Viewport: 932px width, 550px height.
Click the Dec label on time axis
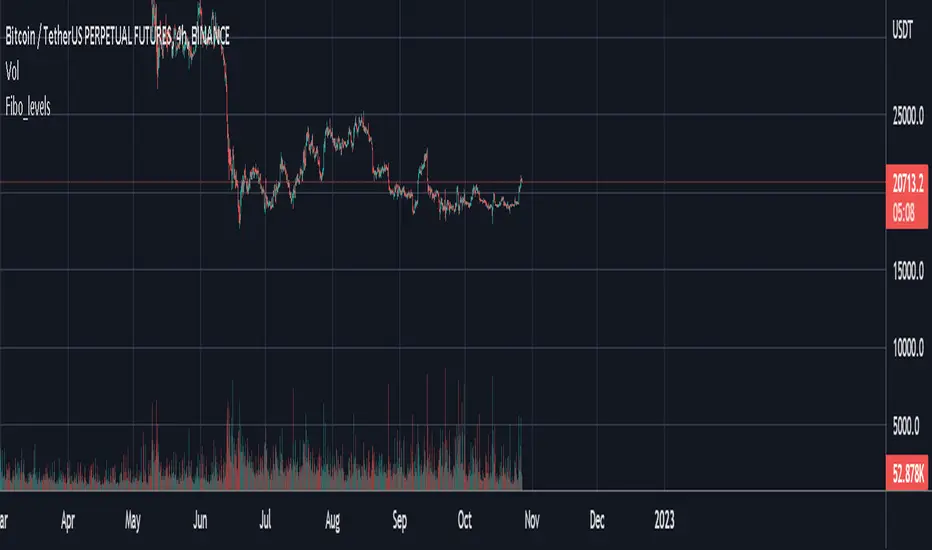(x=597, y=520)
